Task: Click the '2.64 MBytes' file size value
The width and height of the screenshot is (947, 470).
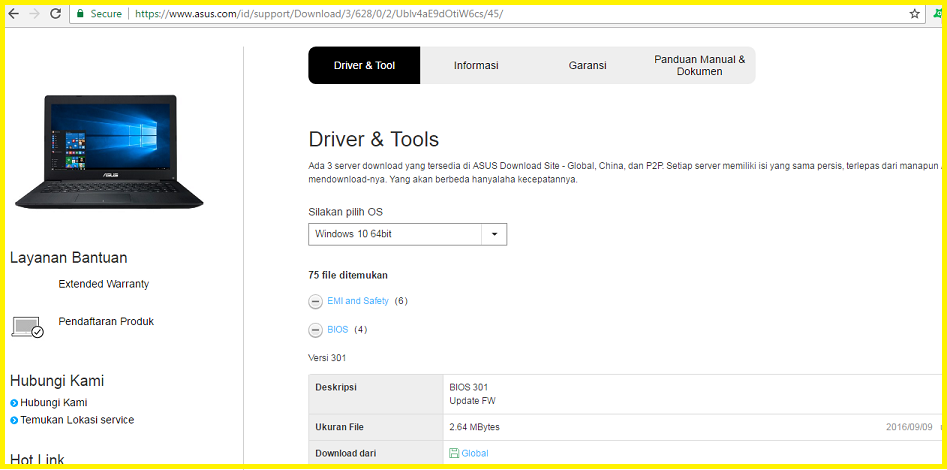Action: click(x=475, y=427)
